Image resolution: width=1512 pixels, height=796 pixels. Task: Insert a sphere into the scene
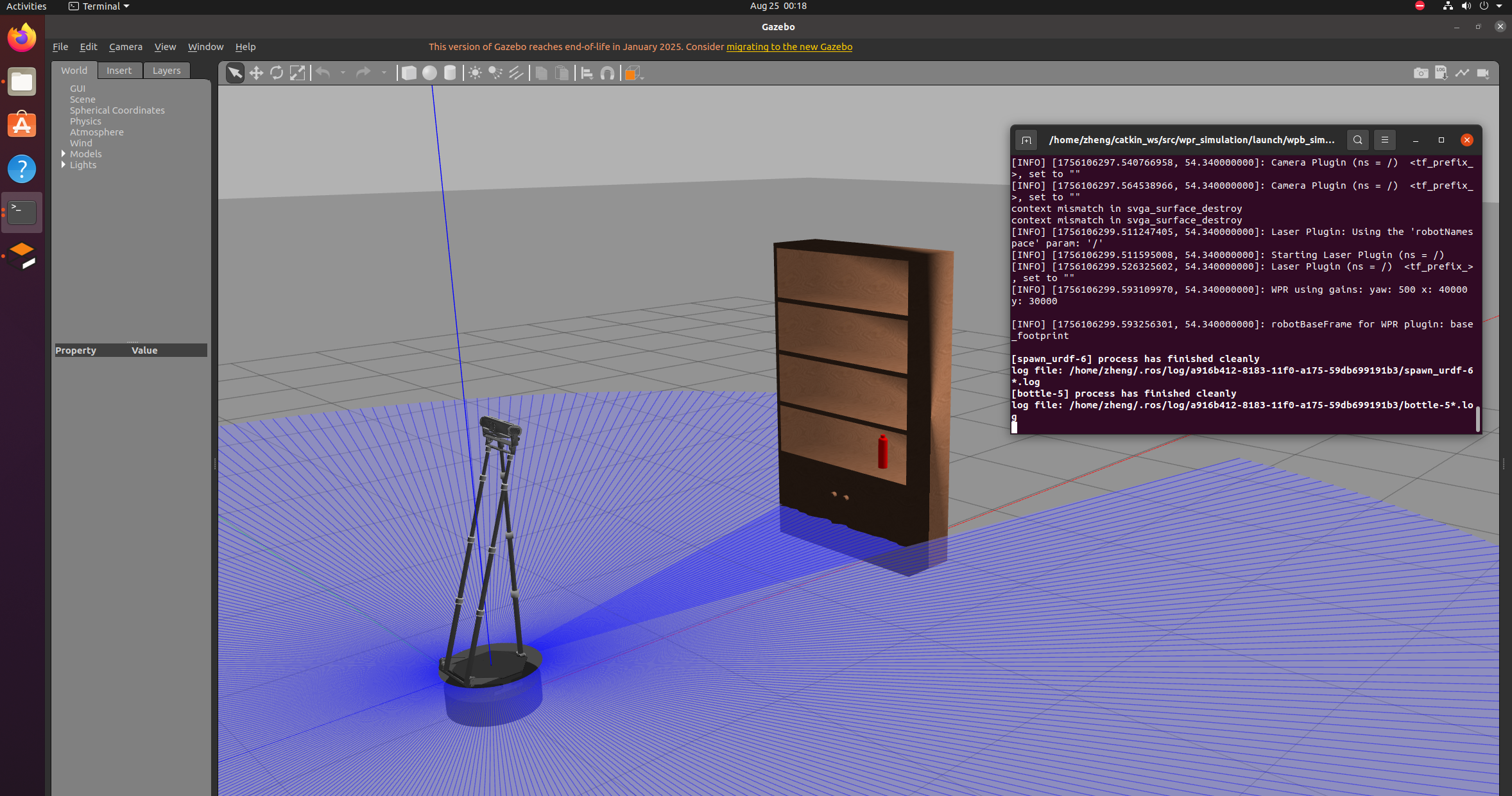(x=429, y=73)
